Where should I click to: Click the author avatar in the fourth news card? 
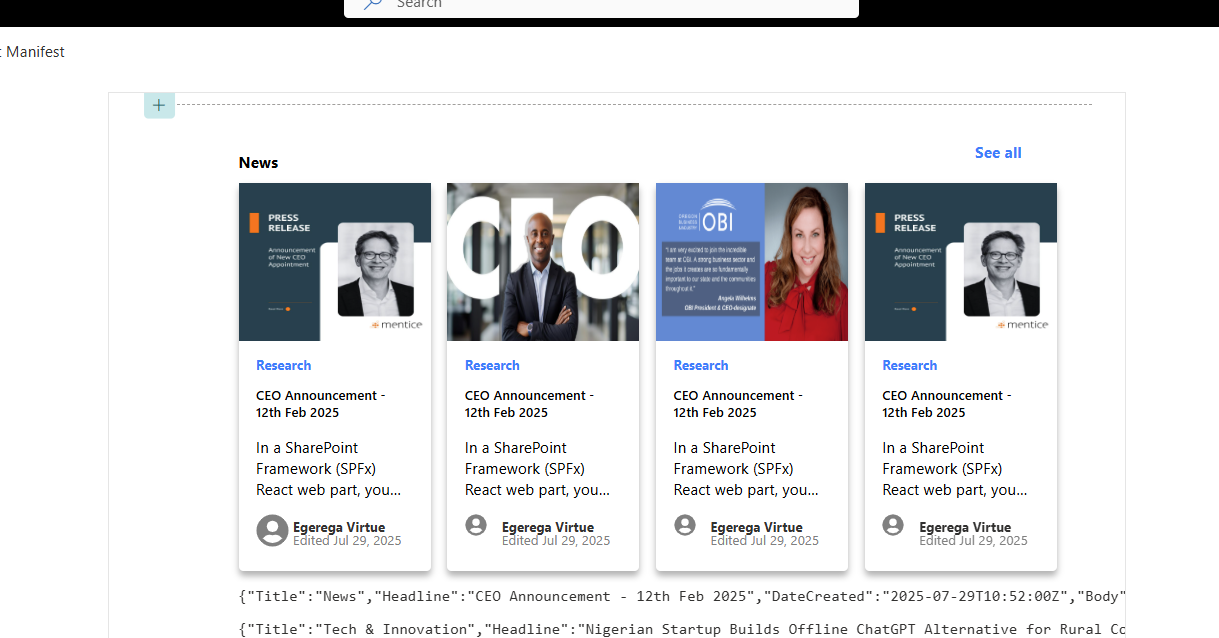tap(893, 525)
